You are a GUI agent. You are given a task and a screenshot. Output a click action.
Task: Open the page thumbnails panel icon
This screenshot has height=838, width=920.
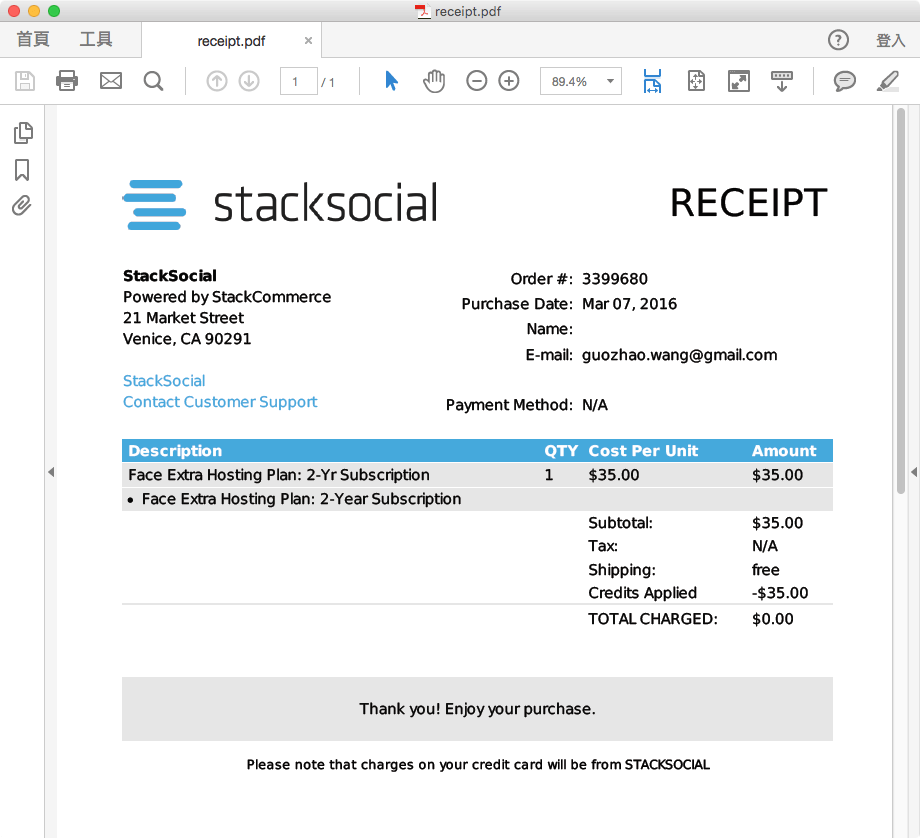tap(23, 132)
